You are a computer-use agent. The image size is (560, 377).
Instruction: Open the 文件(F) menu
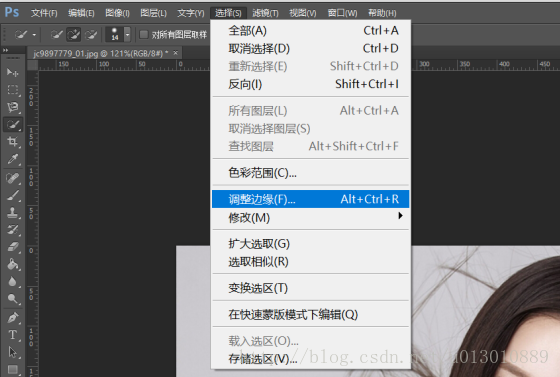tap(44, 13)
